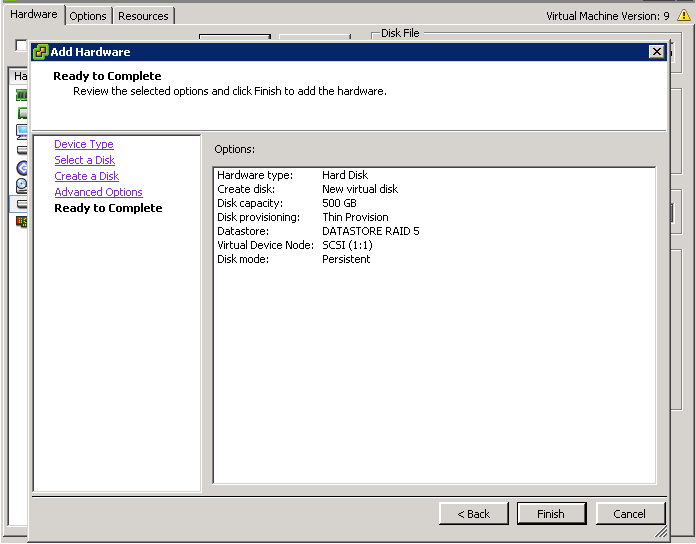696x544 pixels.
Task: Click the Finish button
Action: pos(552,514)
